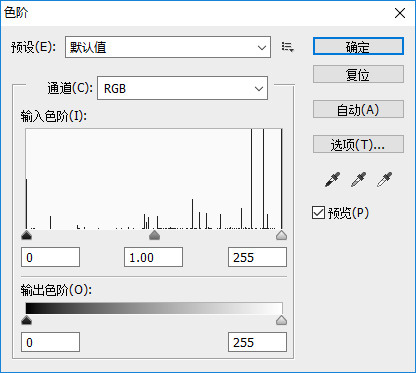Select the gray point eyedropper
416x373 pixels.
point(358,180)
